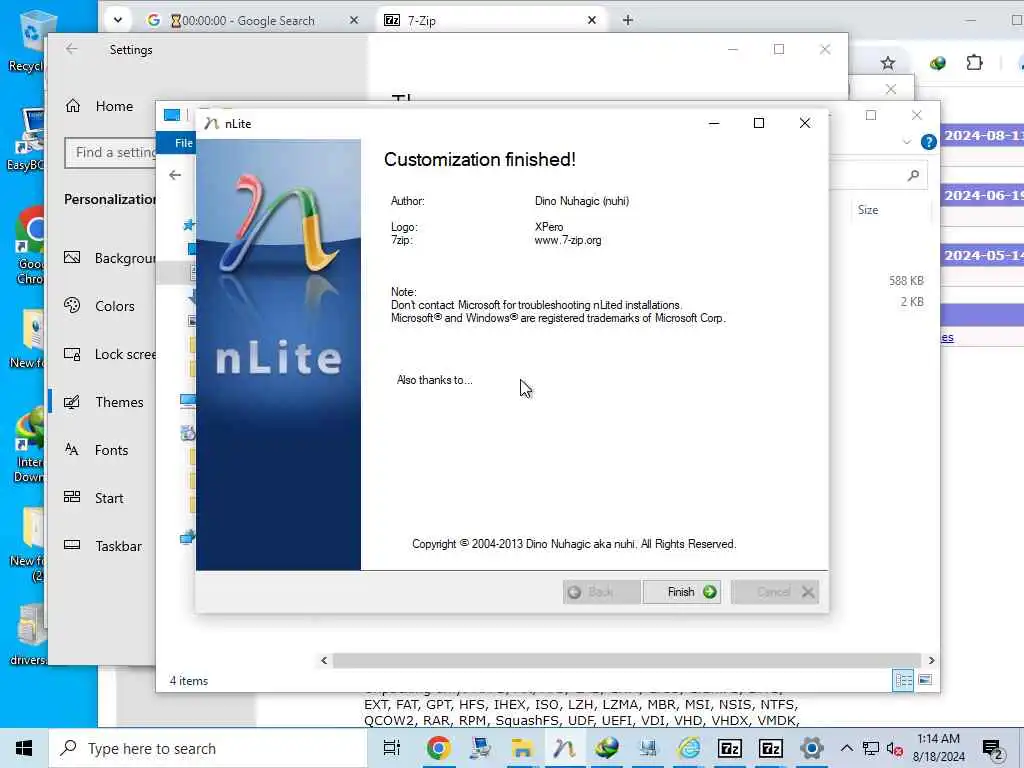Click the File Explorer search magnifier icon

914,175
